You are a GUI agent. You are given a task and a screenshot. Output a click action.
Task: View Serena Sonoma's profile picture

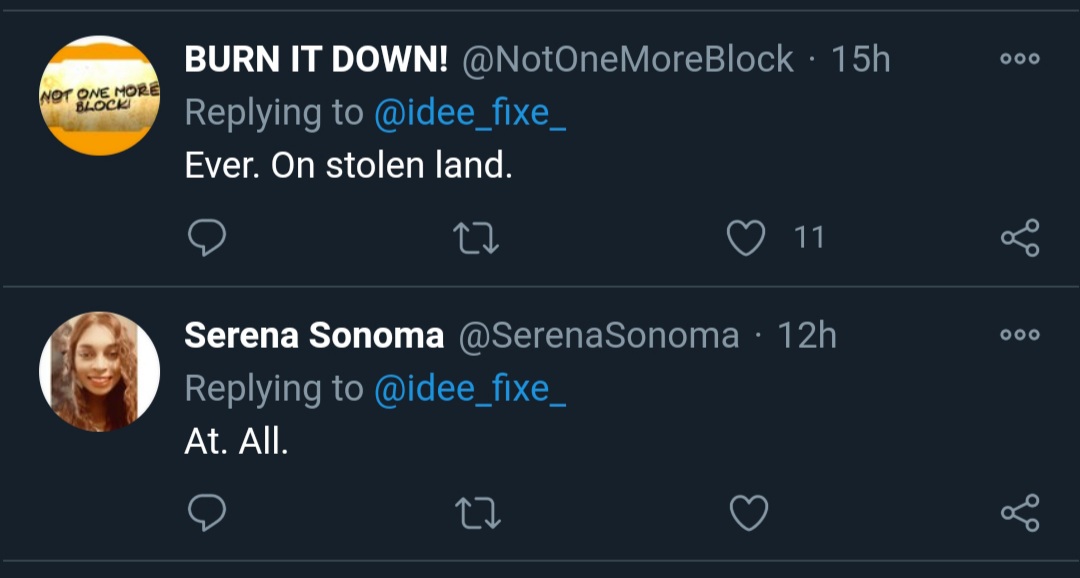tap(100, 371)
